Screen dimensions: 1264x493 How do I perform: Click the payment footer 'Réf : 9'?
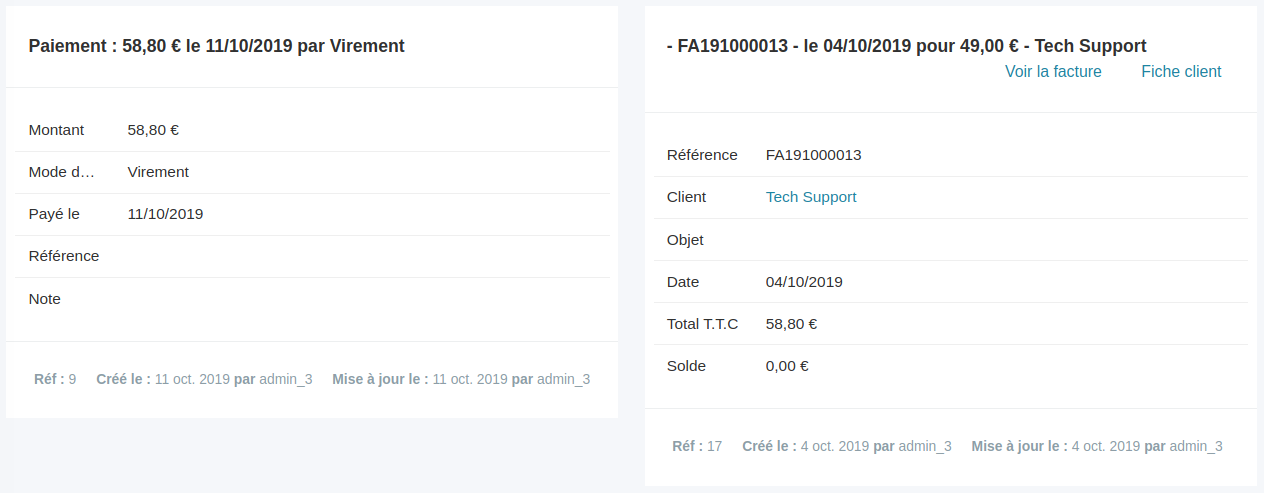point(55,380)
